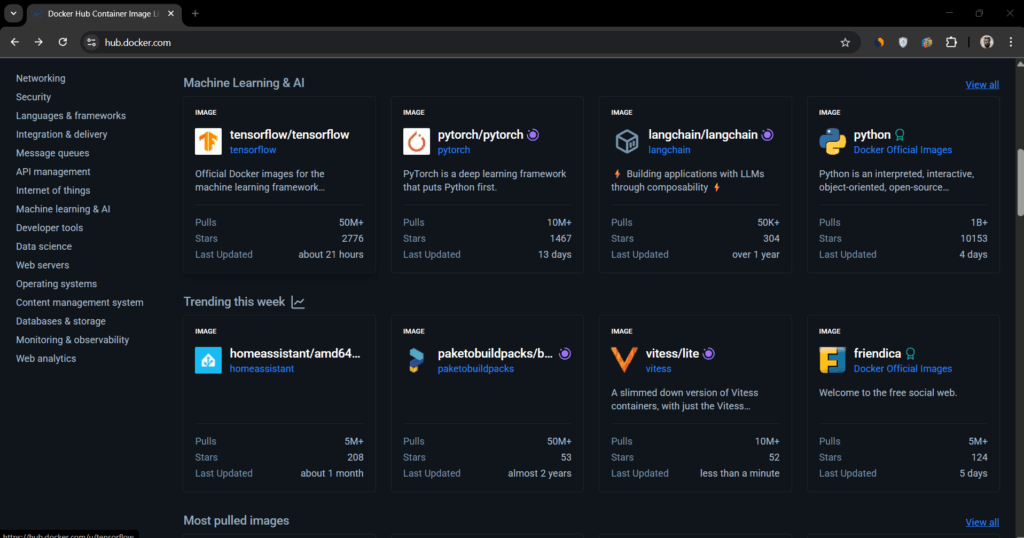This screenshot has height=538, width=1024.
Task: Open Docker Official Images link under python
Action: pos(903,150)
